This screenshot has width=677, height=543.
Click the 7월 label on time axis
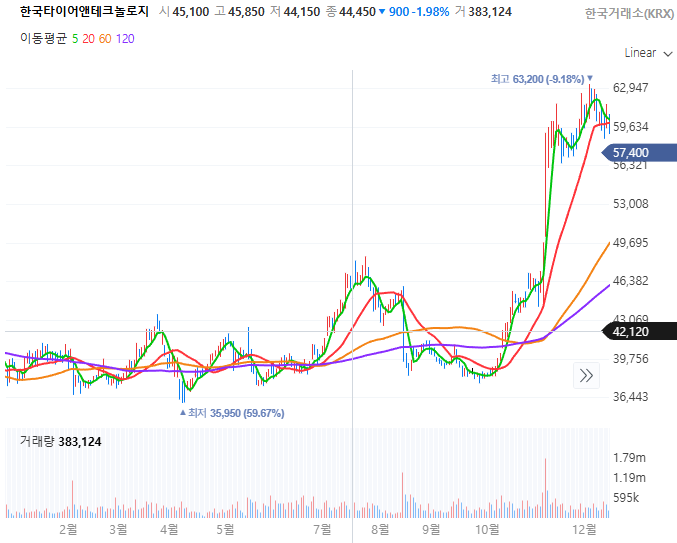point(322,528)
